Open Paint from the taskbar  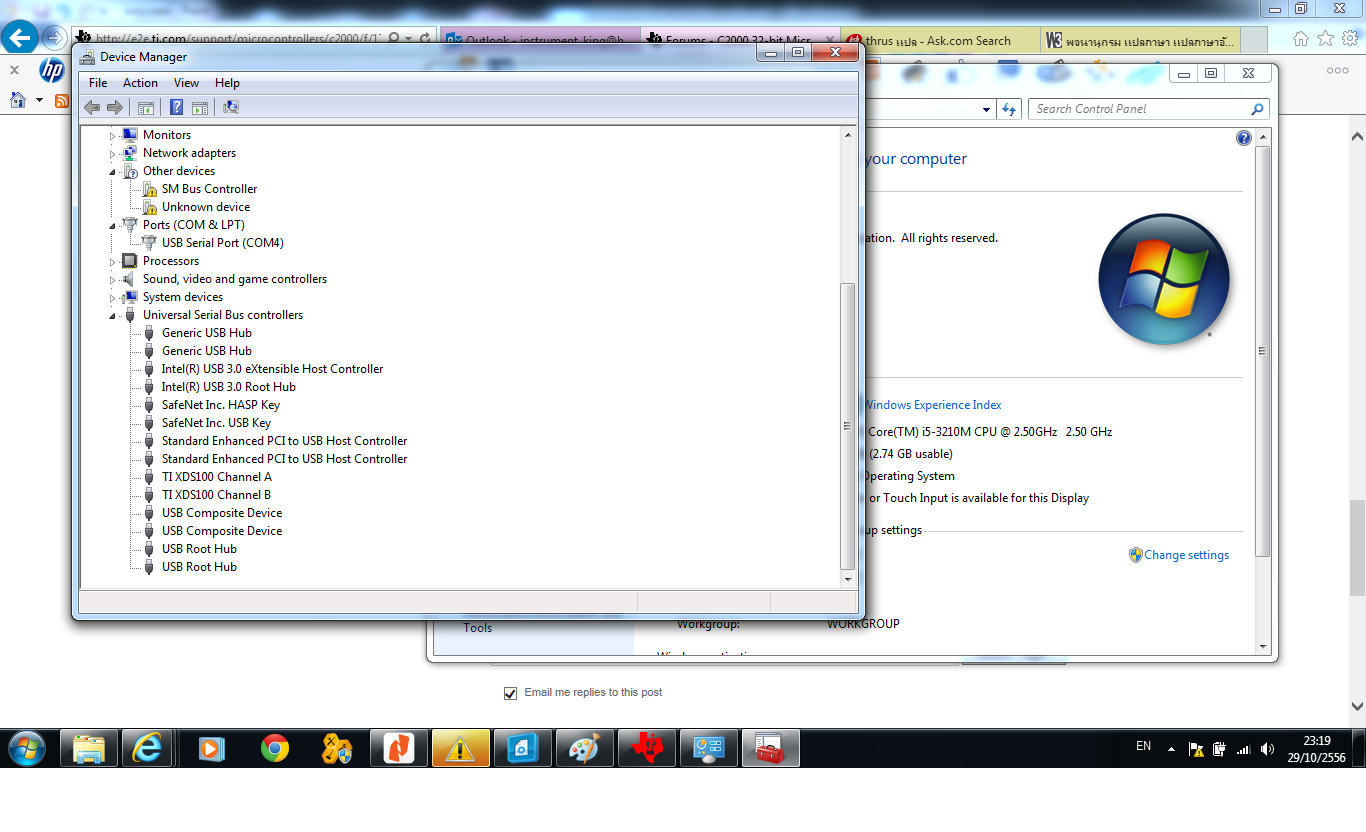[x=585, y=748]
